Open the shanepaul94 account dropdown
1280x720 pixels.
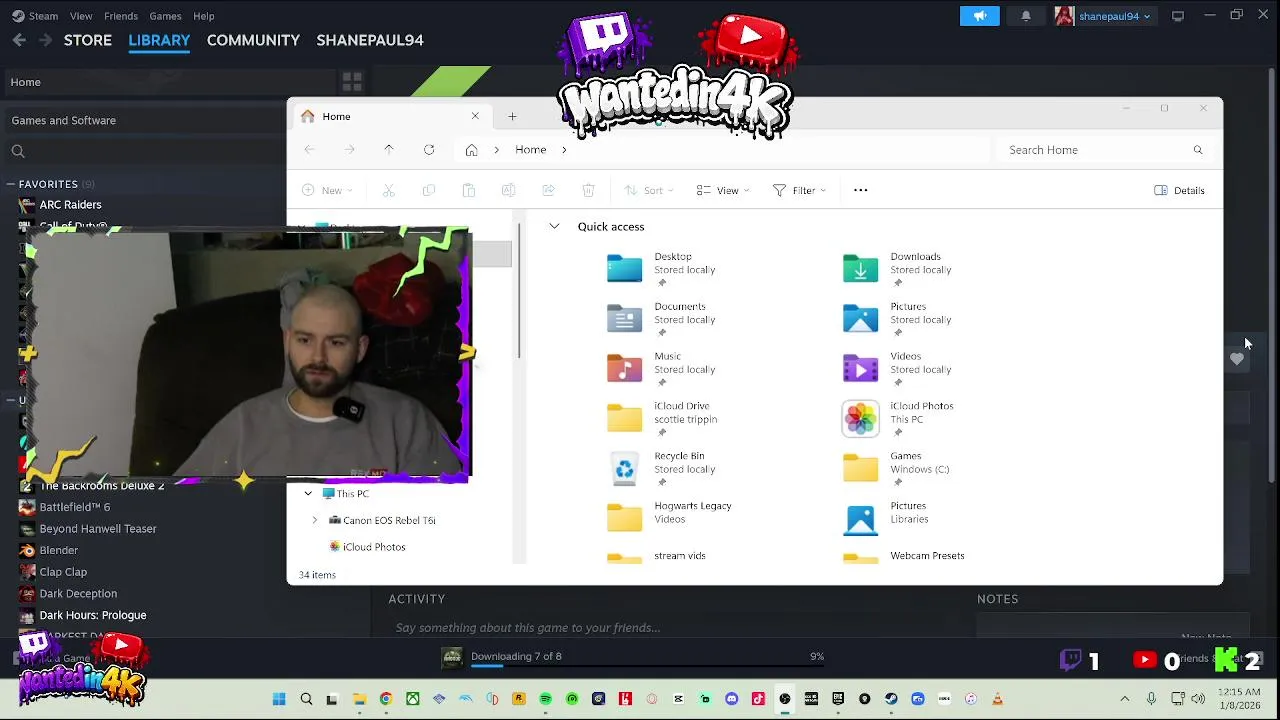(1103, 16)
